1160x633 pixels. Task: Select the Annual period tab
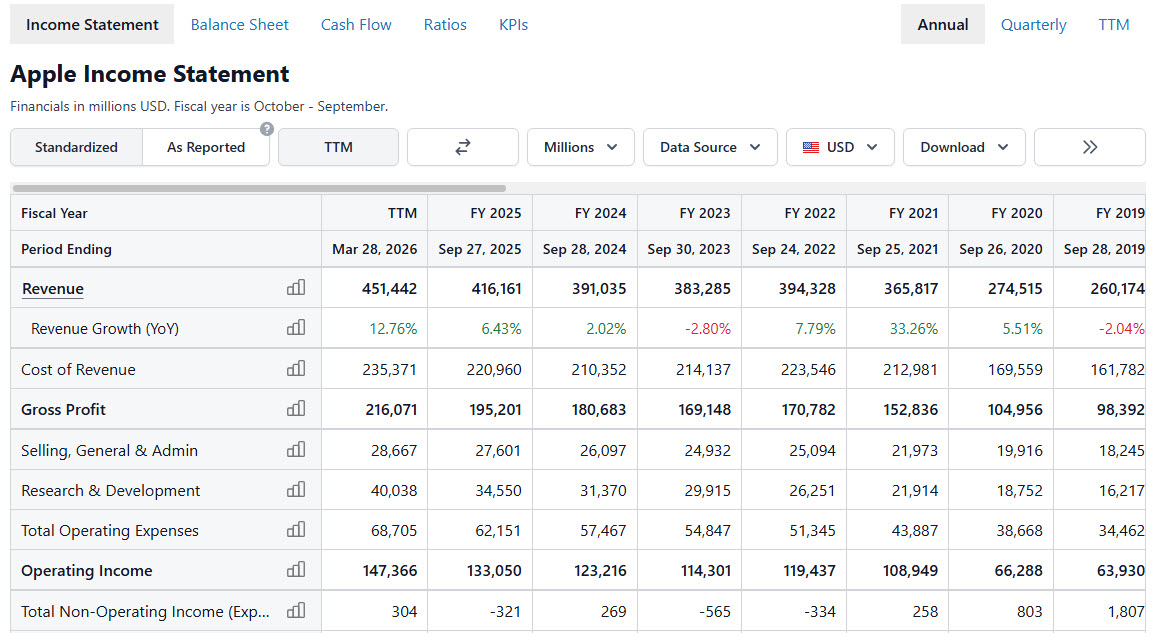pos(942,24)
